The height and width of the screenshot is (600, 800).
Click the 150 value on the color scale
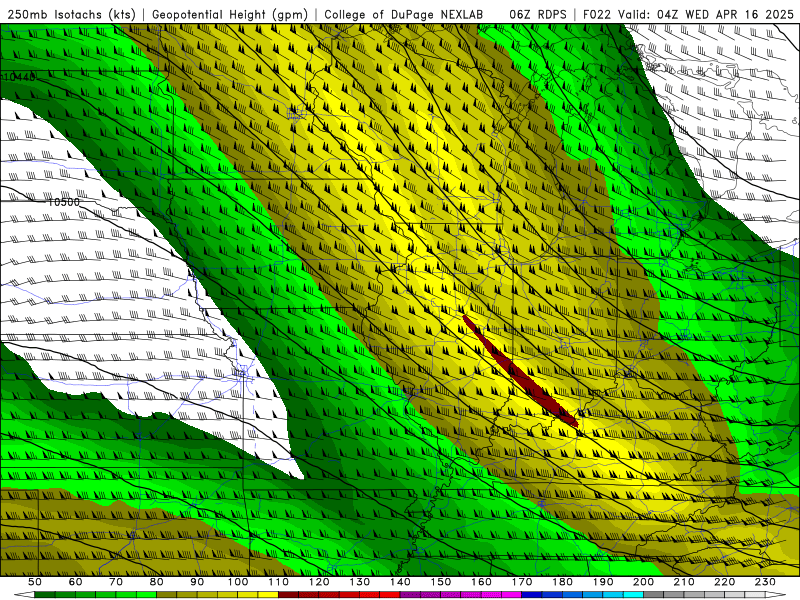(x=441, y=582)
